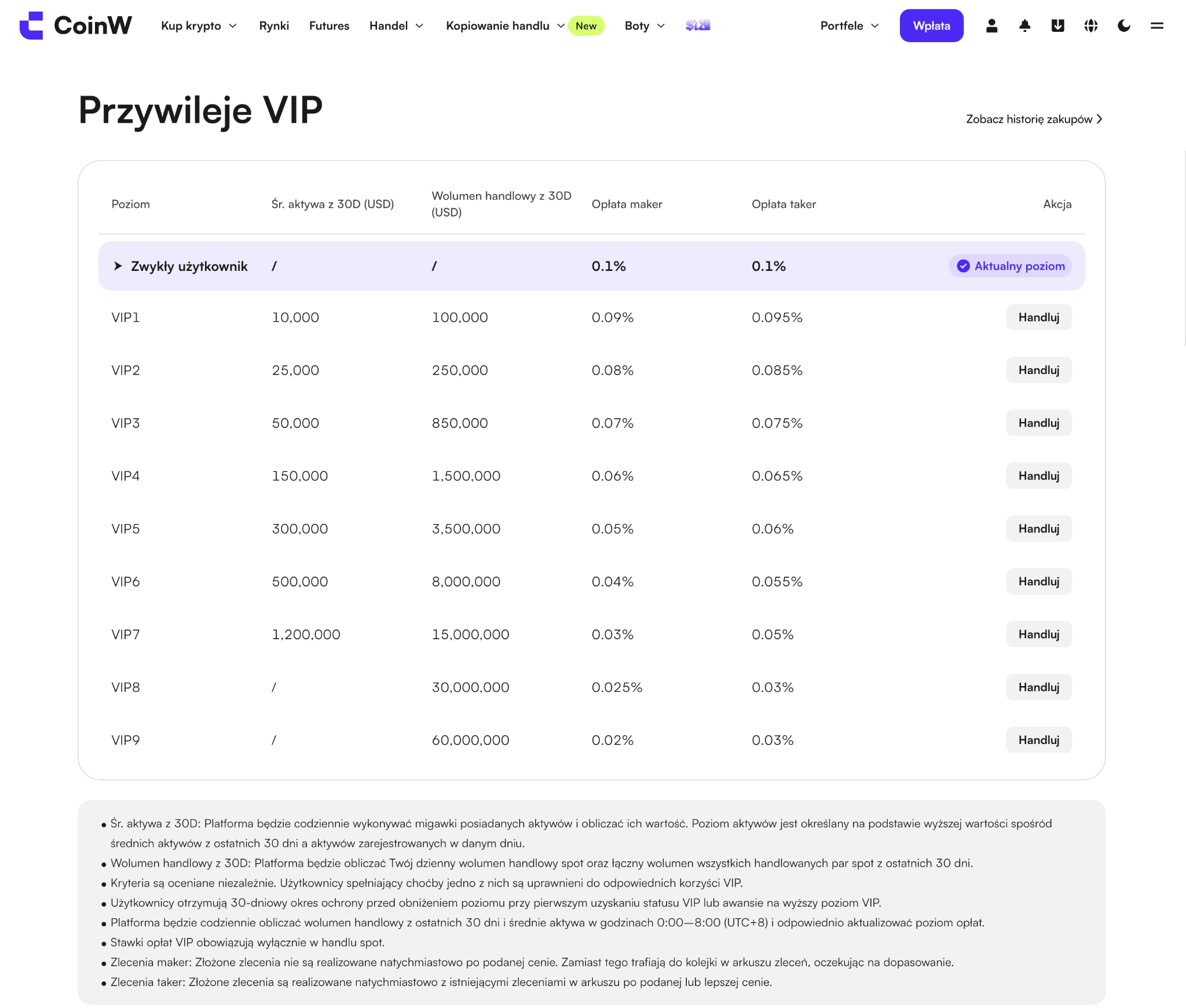Open the language globe icon
The image size is (1186, 1008).
pos(1090,25)
